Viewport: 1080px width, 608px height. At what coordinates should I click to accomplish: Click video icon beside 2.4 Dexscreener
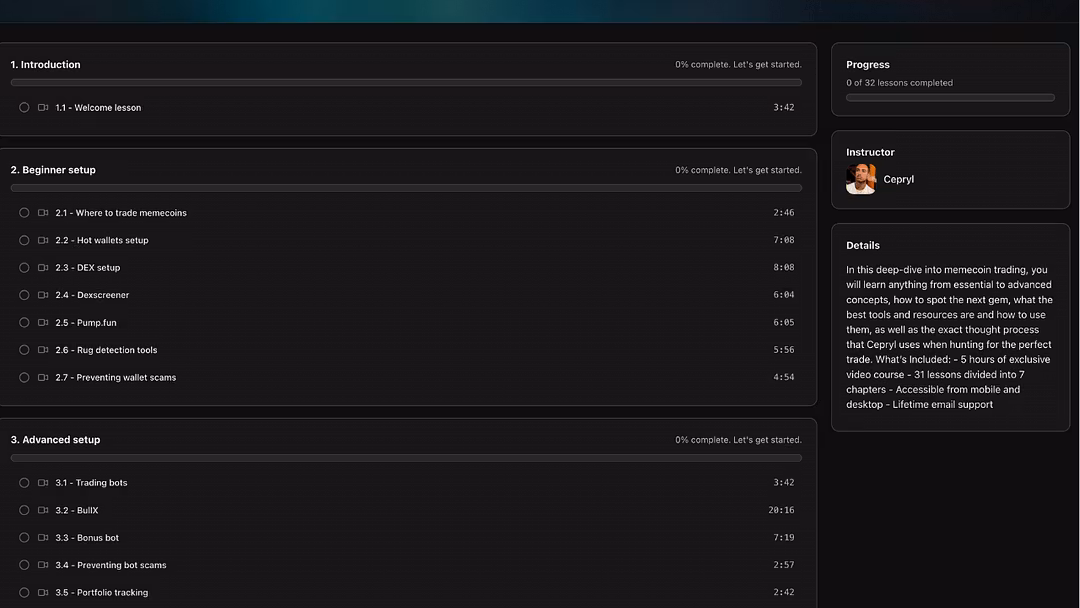tap(43, 295)
